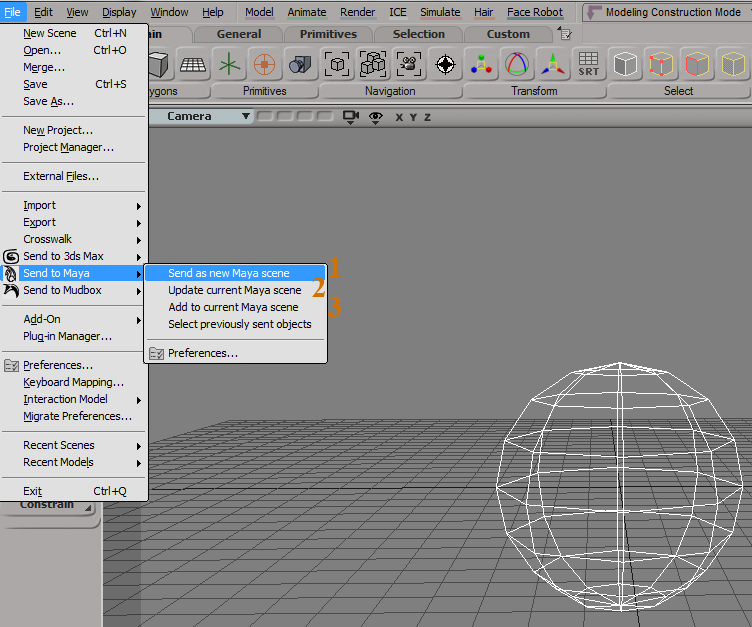Choose Add to current Maya scene

(235, 307)
